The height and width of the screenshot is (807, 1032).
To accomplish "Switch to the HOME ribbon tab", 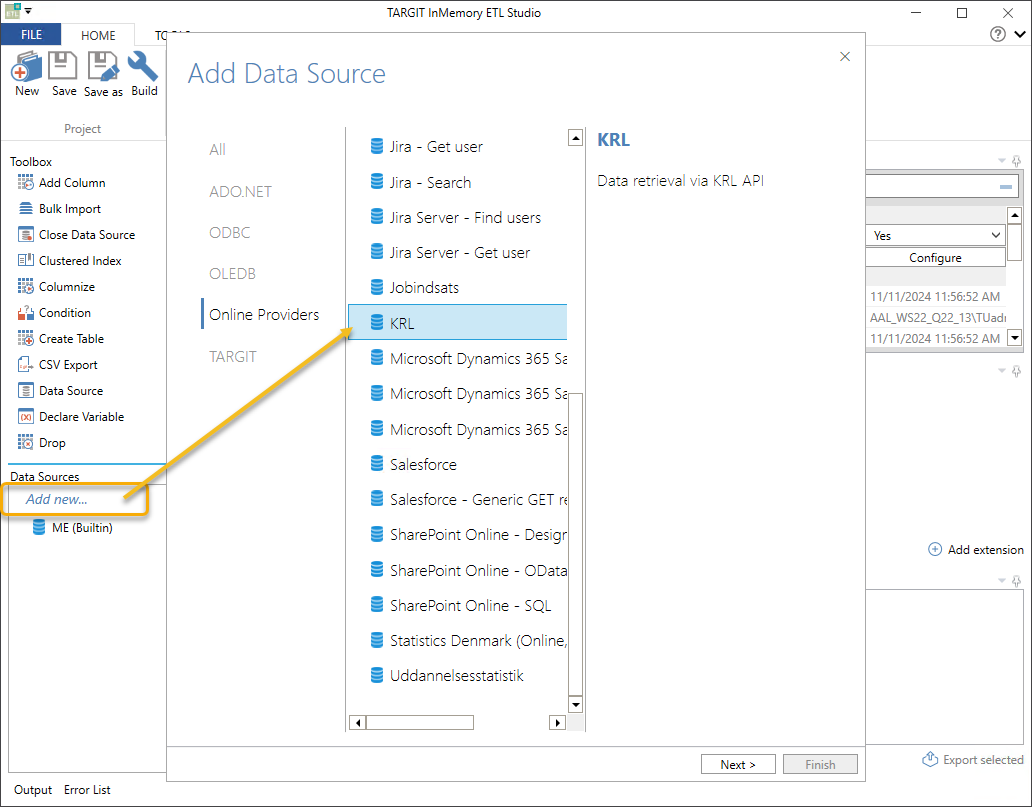I will tap(98, 35).
